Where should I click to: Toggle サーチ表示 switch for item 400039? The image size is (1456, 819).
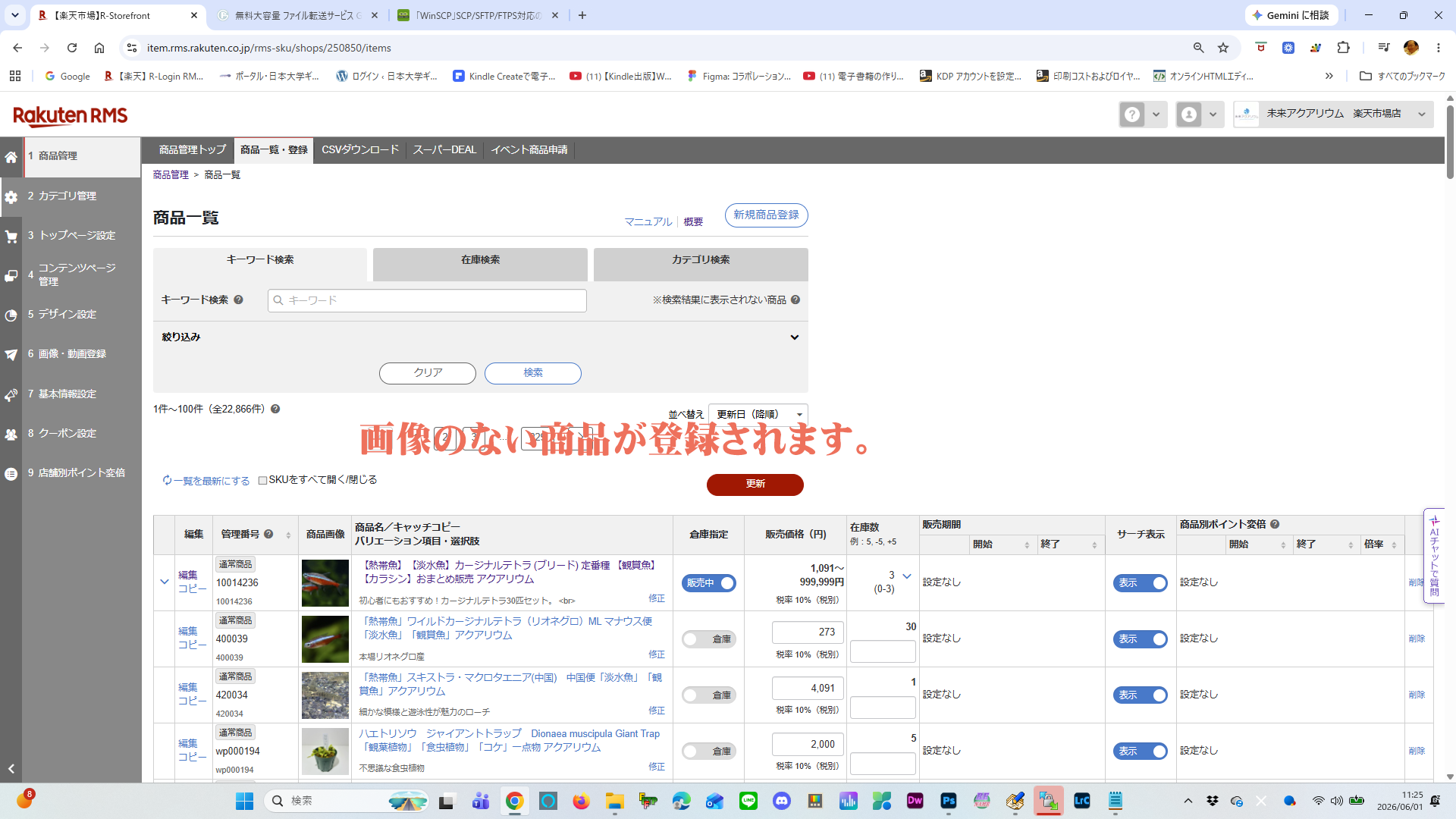point(1140,639)
